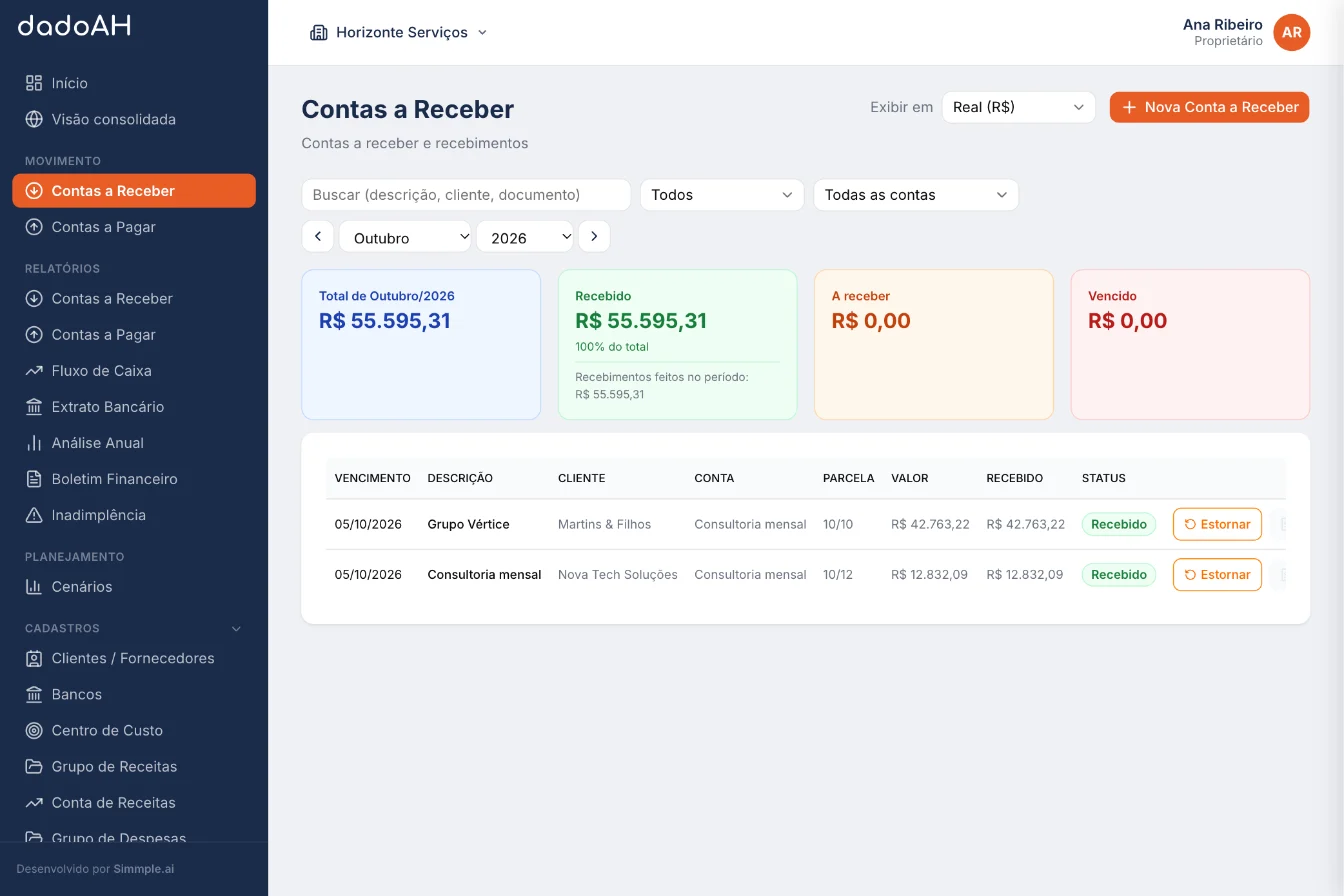Click the Vencido summary card
Image resolution: width=1344 pixels, height=896 pixels.
click(x=1190, y=344)
